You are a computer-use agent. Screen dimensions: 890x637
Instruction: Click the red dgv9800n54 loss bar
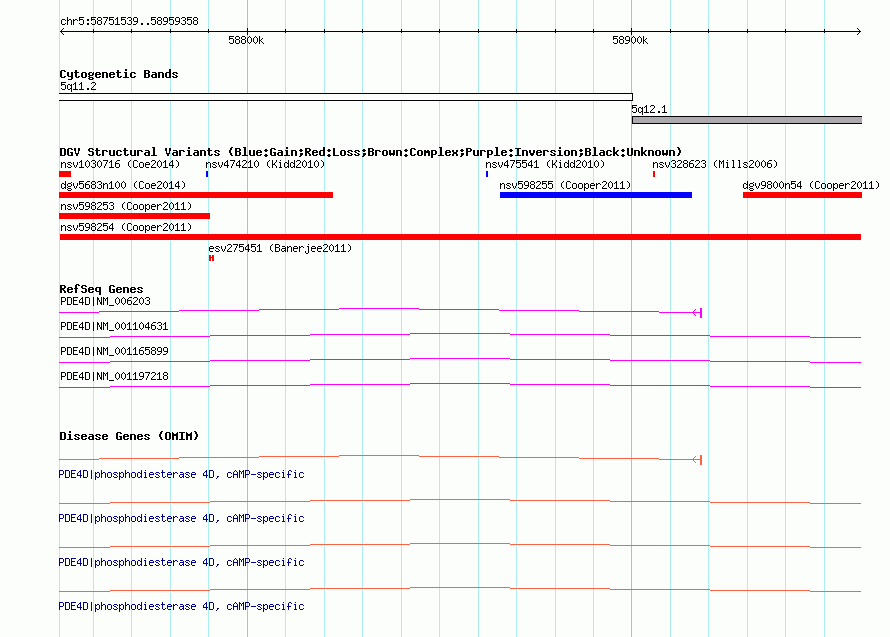point(803,195)
